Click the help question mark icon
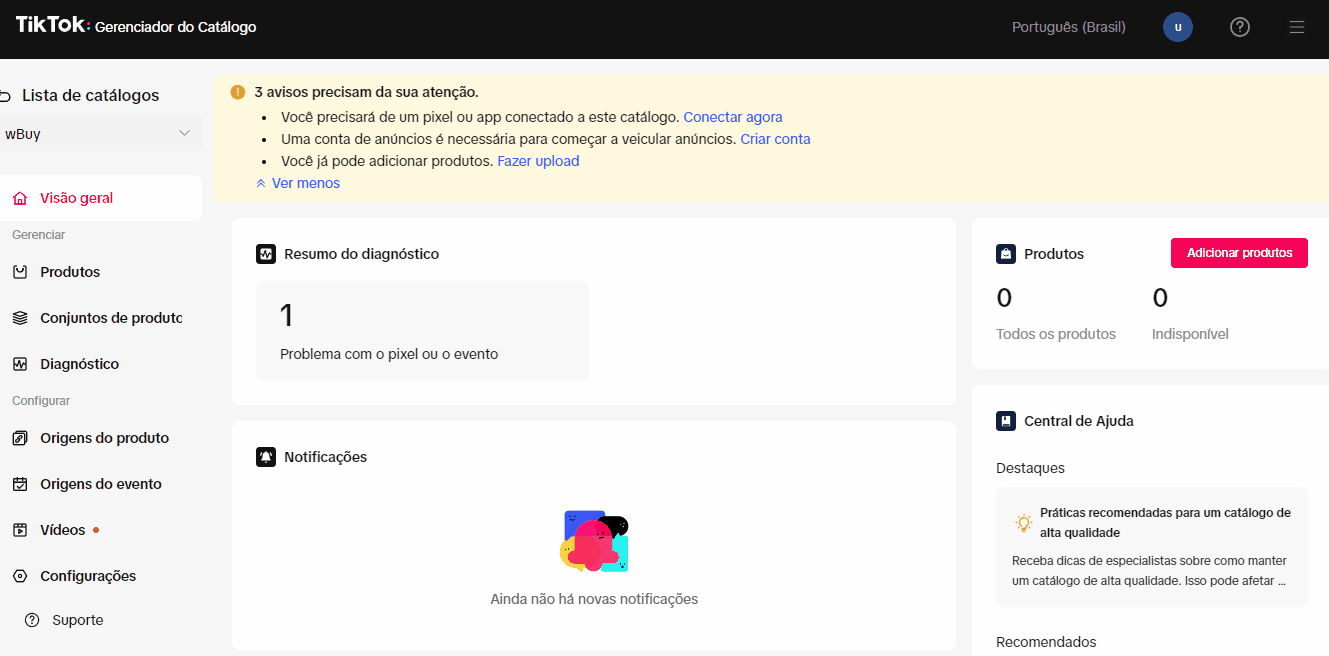The height and width of the screenshot is (656, 1329). coord(1239,27)
